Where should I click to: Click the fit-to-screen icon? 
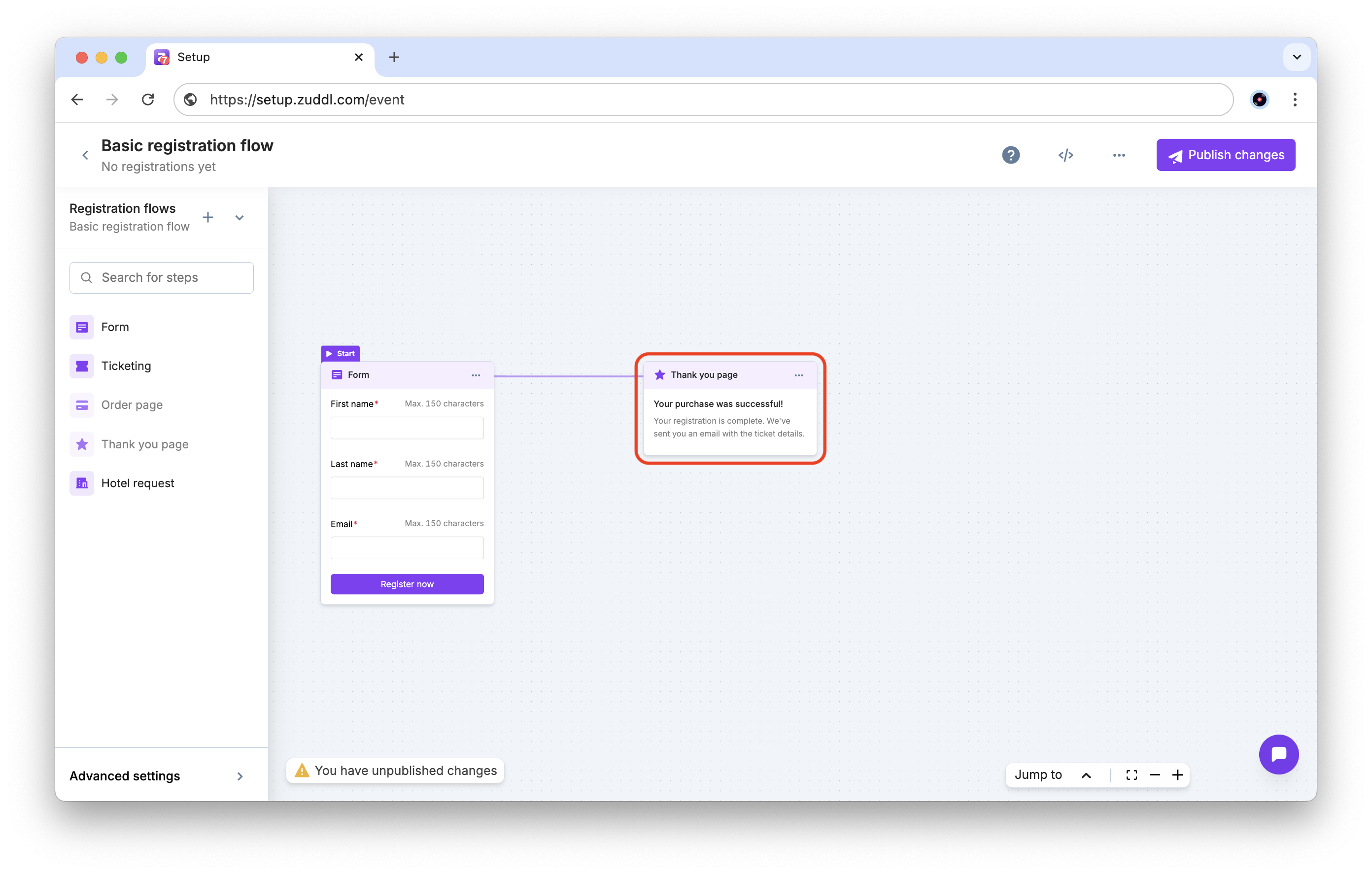pos(1131,775)
